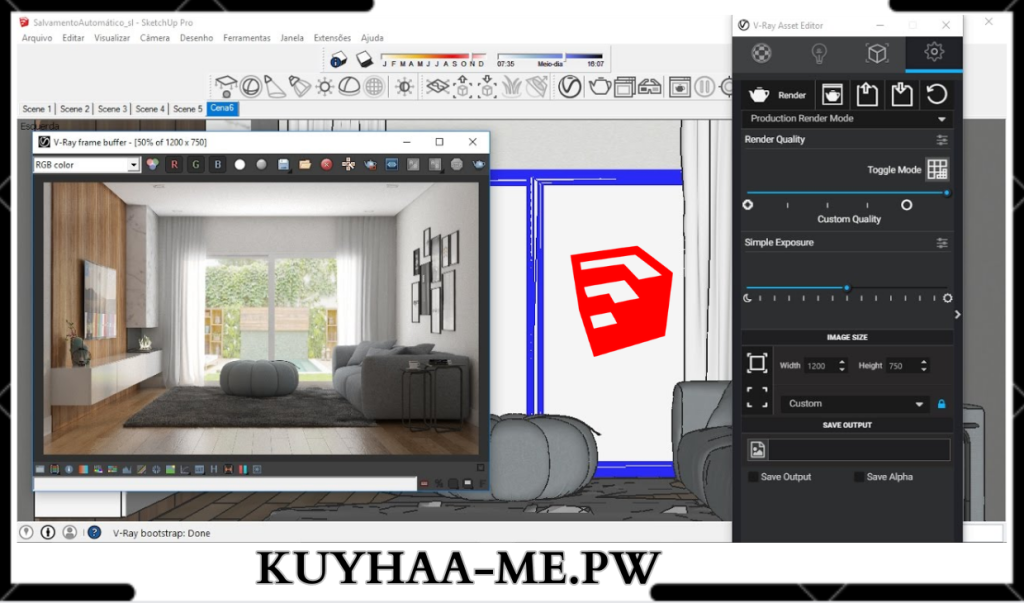Open Geometry tab in Asset Editor
This screenshot has height=603, width=1024.
[x=876, y=53]
